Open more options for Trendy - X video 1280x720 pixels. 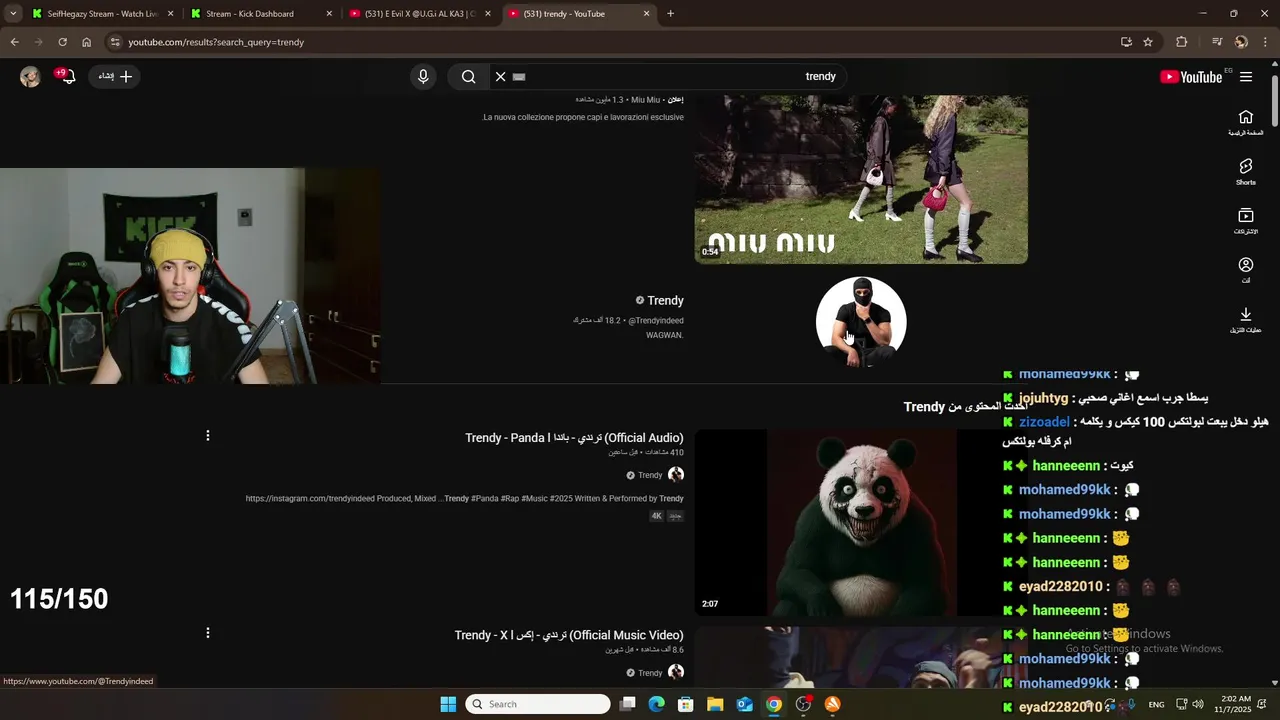pos(208,633)
